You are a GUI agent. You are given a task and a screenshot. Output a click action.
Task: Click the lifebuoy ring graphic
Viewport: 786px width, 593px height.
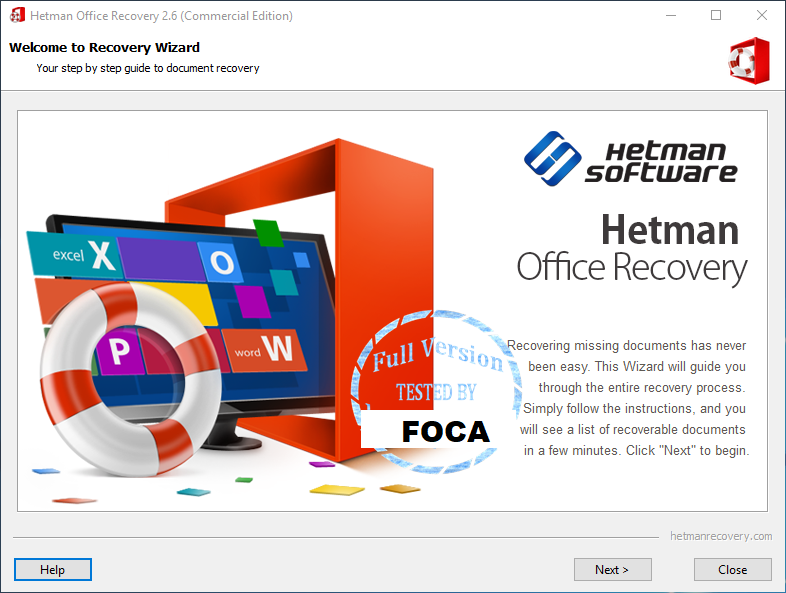pyautogui.click(x=130, y=379)
